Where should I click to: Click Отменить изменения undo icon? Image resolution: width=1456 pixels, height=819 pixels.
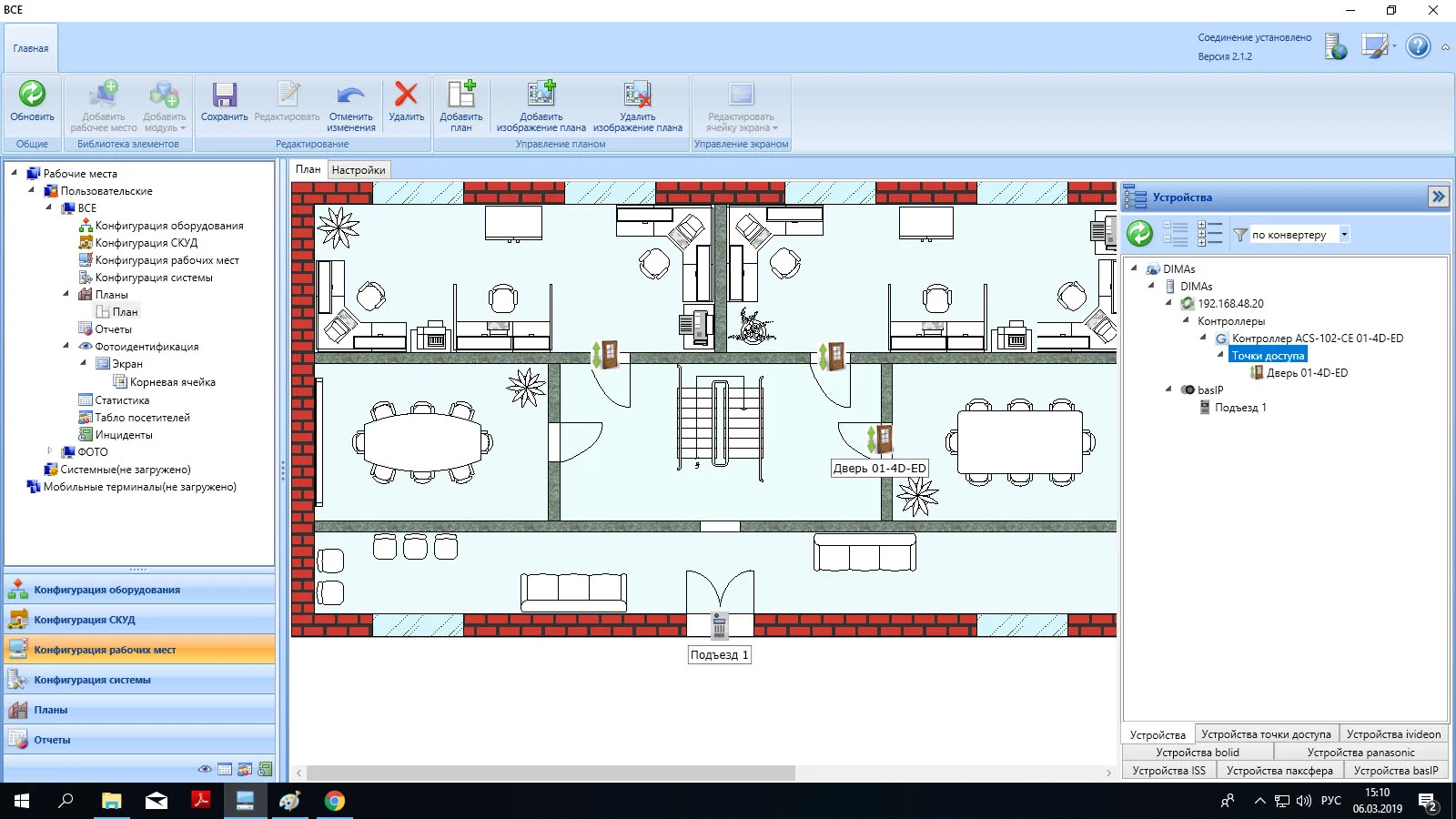[x=350, y=95]
